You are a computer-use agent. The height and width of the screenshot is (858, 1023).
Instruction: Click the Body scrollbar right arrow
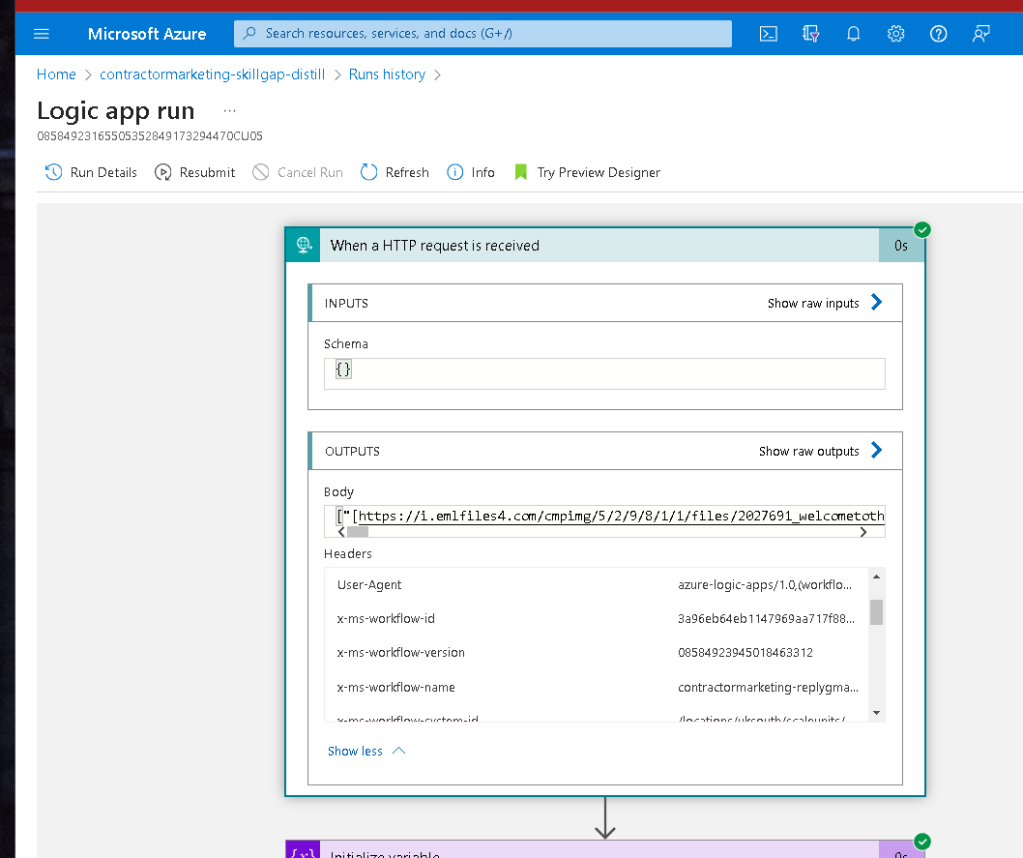pyautogui.click(x=863, y=532)
